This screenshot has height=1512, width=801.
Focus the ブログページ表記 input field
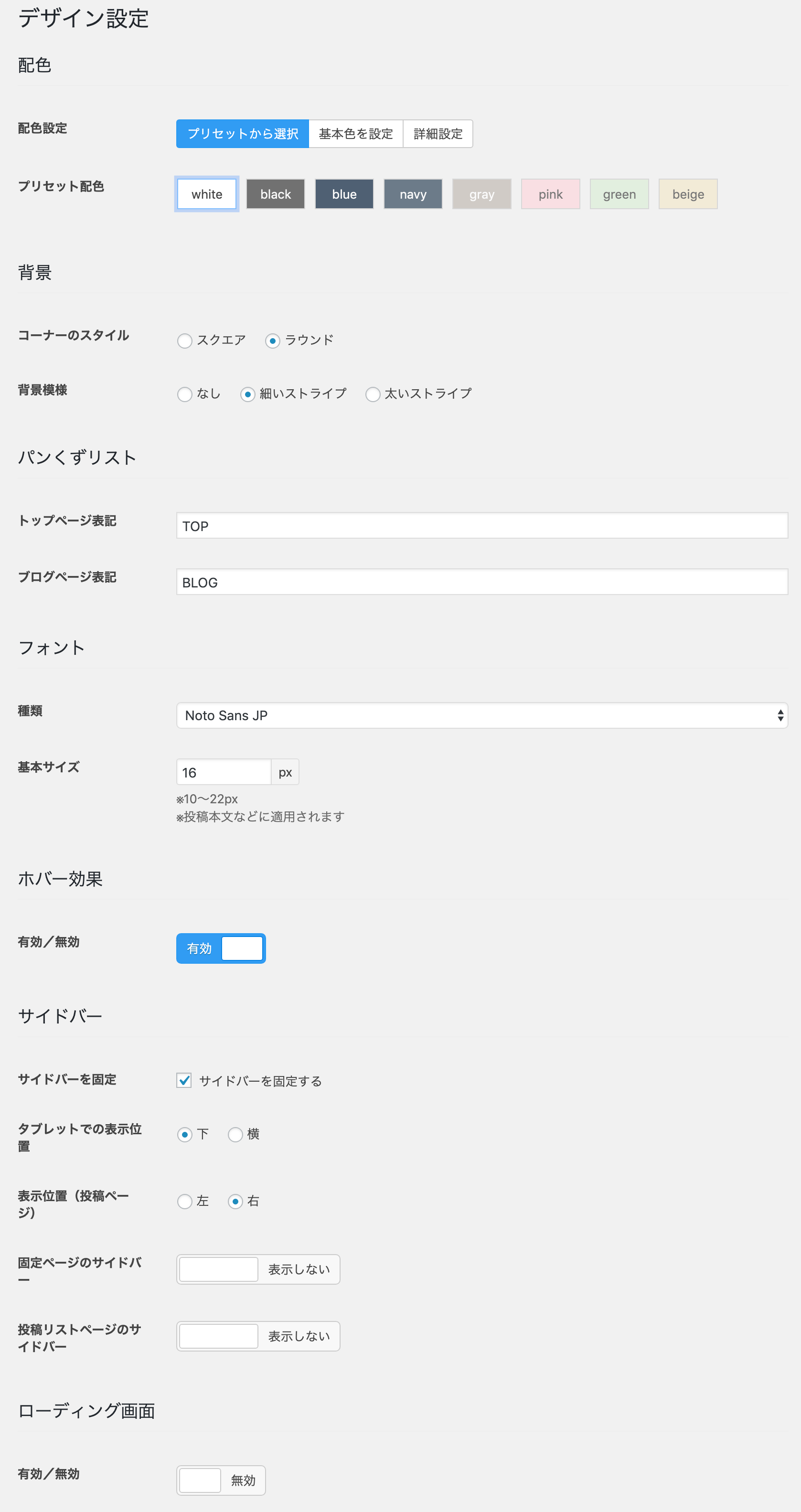[x=481, y=582]
